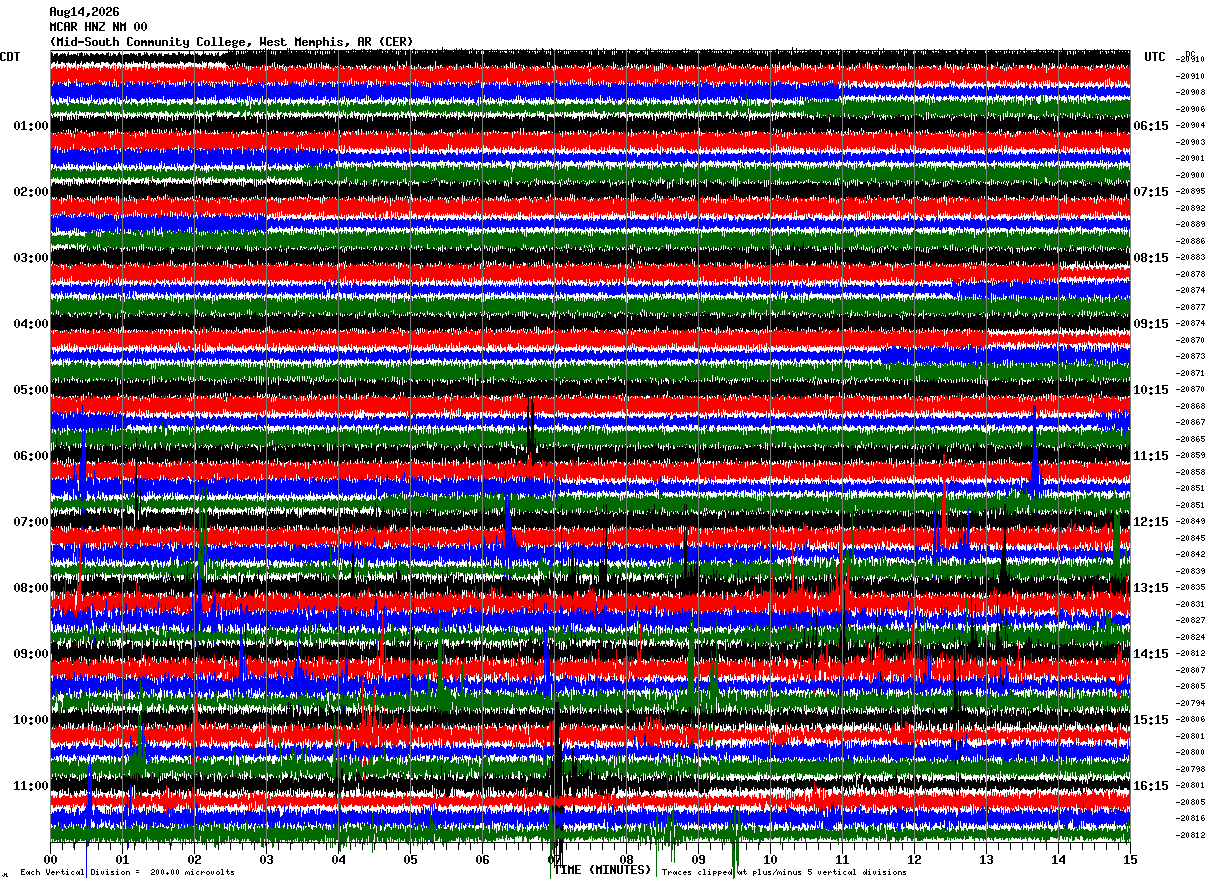Click the DC offset value -20812

[1191, 835]
